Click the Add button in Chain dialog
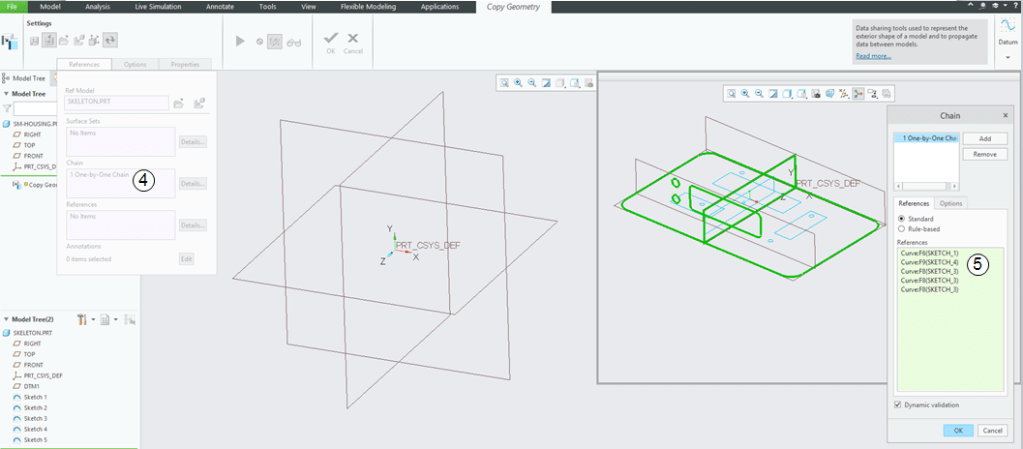Viewport: 1023px width, 449px height. (x=984, y=139)
